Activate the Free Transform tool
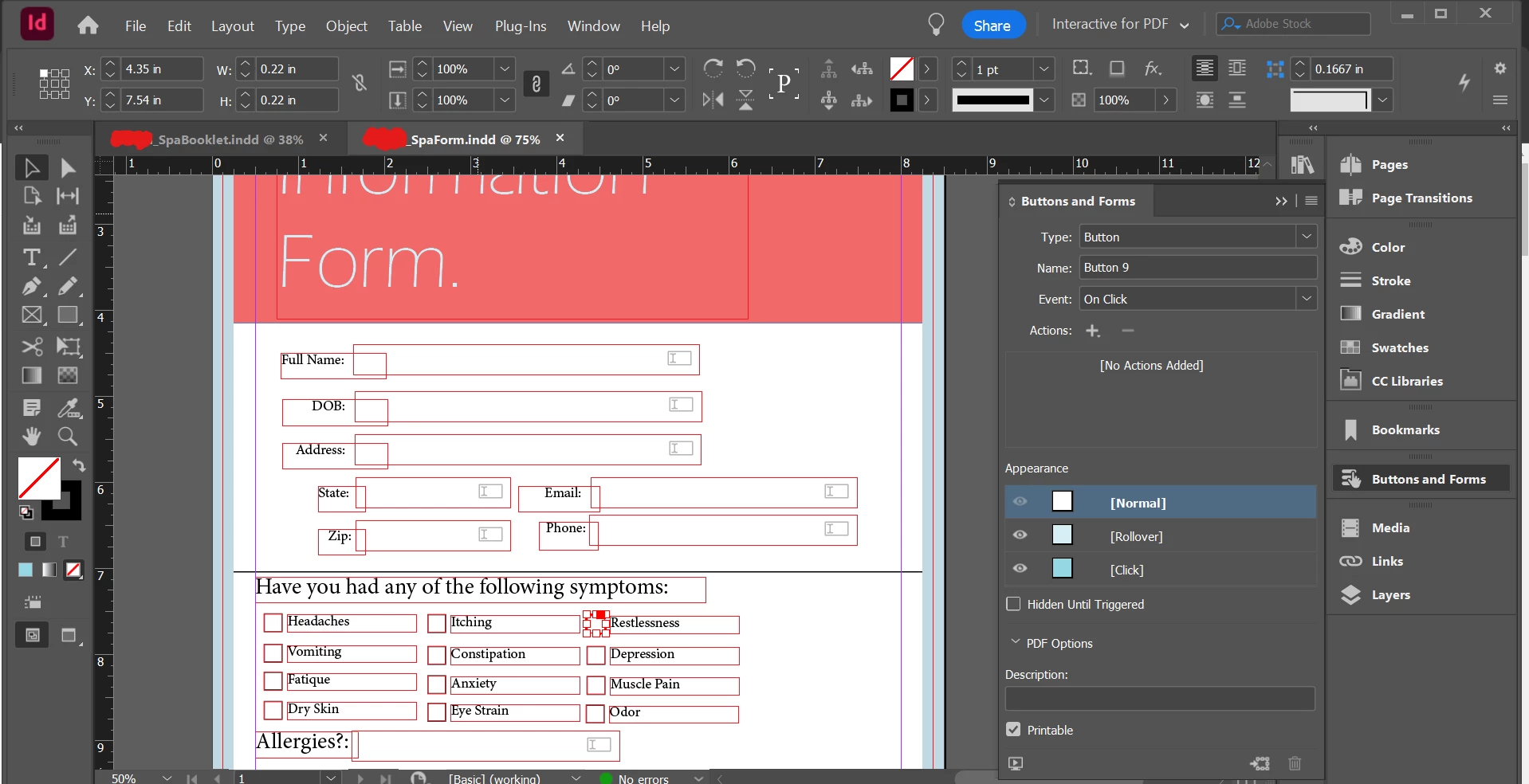Image resolution: width=1529 pixels, height=784 pixels. click(x=68, y=347)
